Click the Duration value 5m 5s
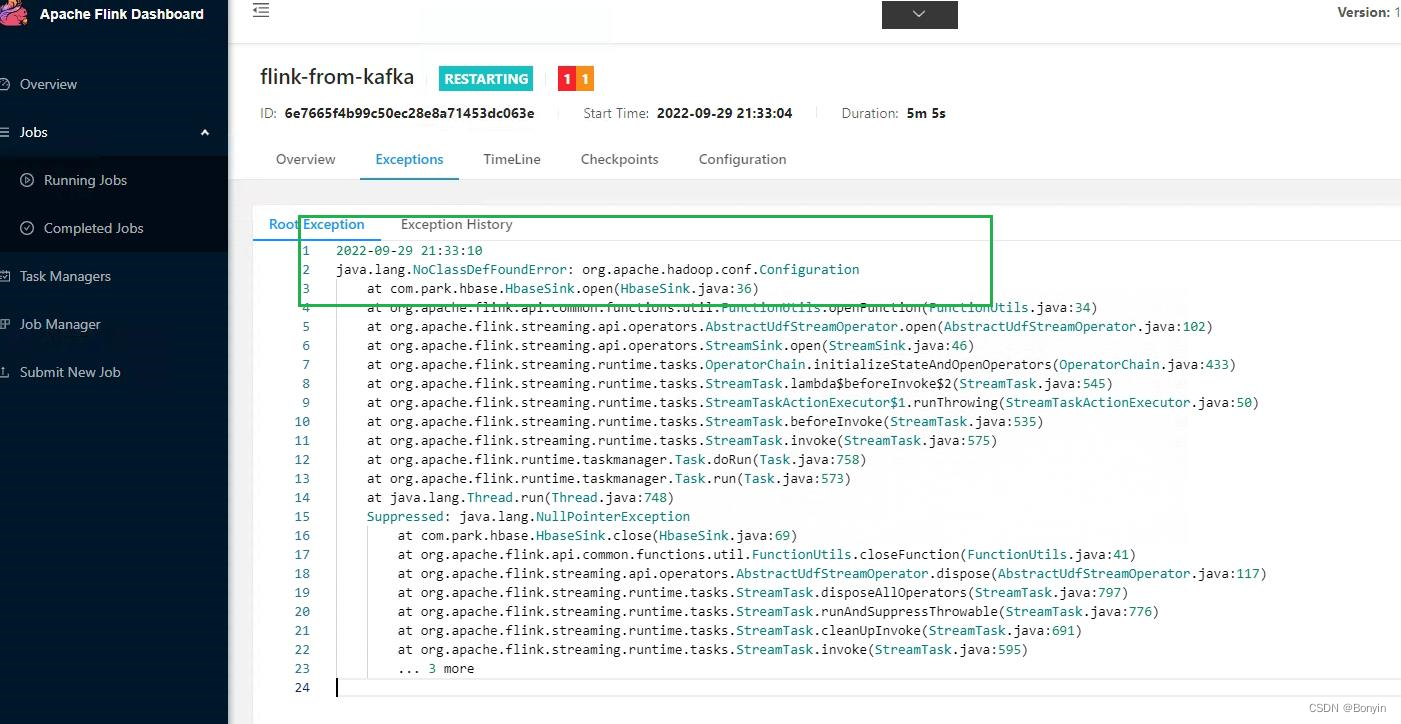This screenshot has height=724, width=1401. [x=926, y=113]
